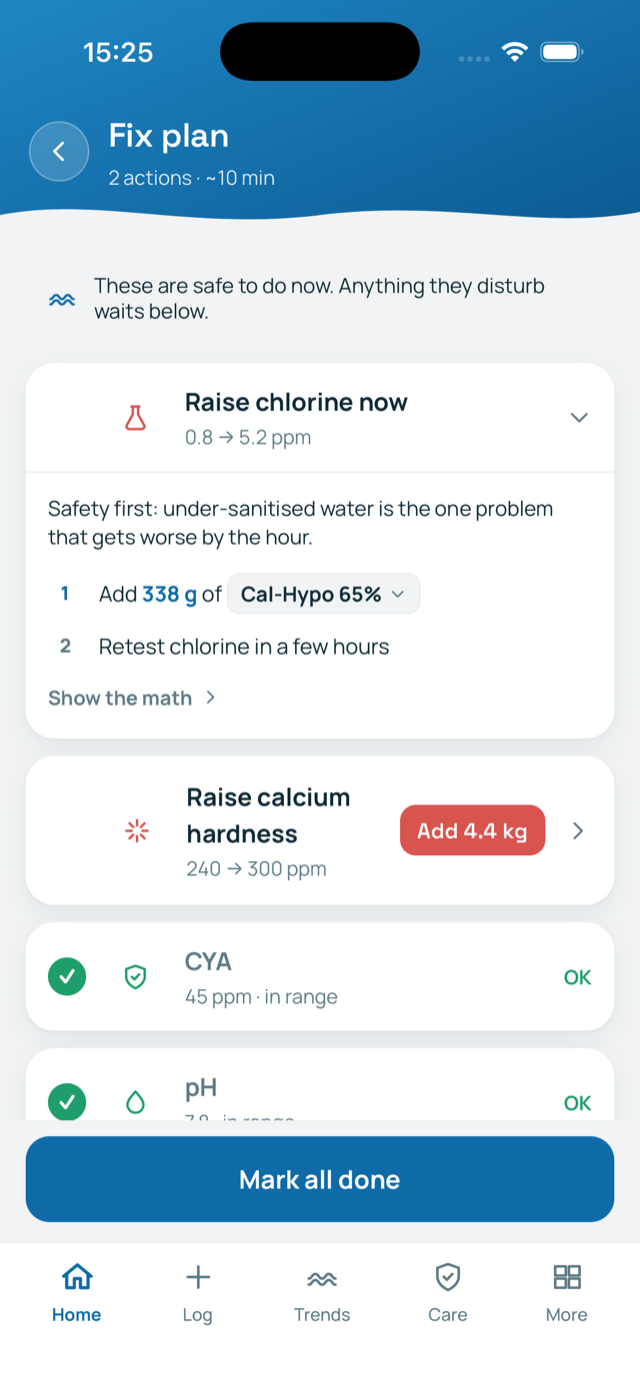Click the pH water drop icon
The width and height of the screenshot is (640, 1391).
(x=135, y=1103)
